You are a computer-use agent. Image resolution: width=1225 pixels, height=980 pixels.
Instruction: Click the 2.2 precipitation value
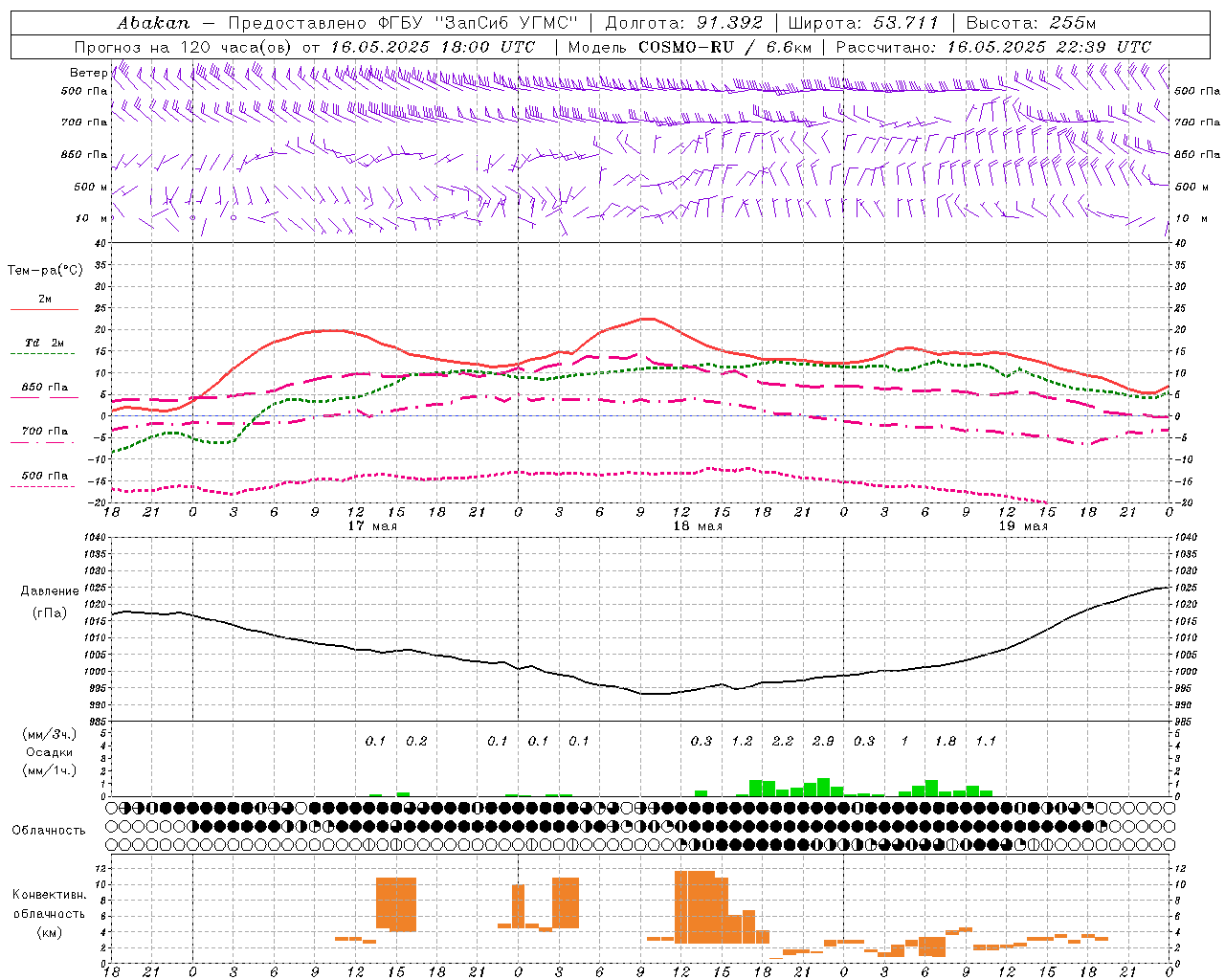tap(783, 741)
